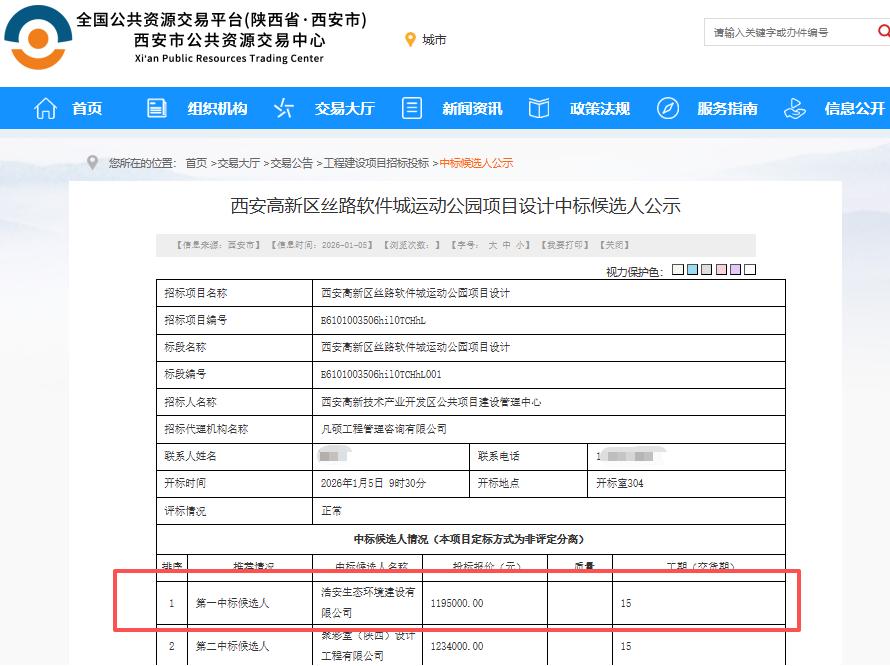Select the pink eye-protection color swatch
The height and width of the screenshot is (666, 890).
722,268
